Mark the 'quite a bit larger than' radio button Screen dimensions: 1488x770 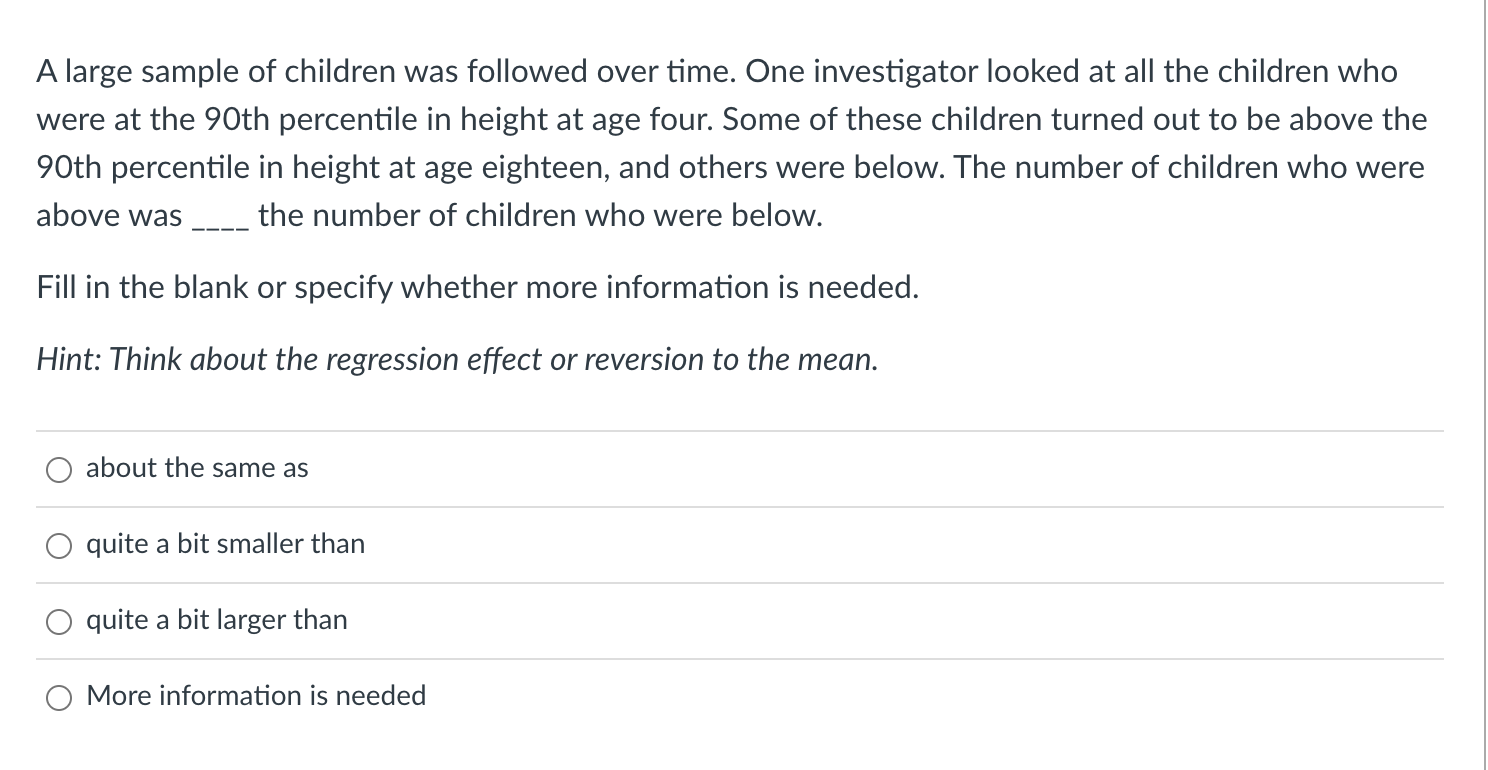tap(59, 622)
